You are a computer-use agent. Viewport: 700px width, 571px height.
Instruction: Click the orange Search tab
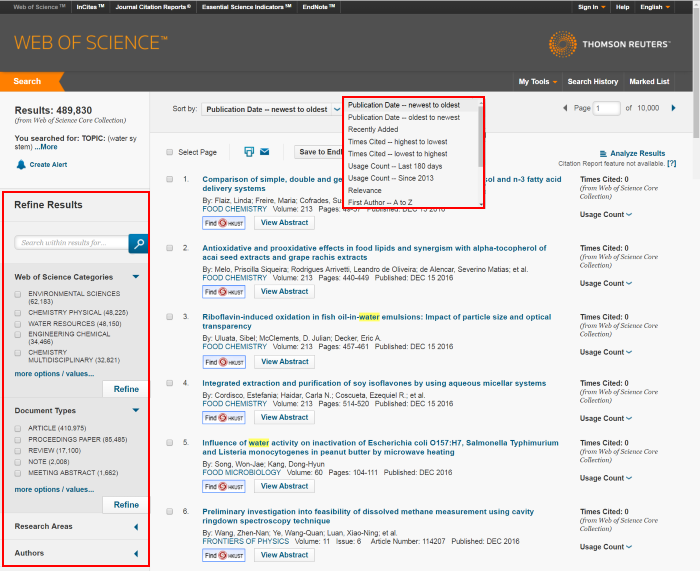(28, 82)
